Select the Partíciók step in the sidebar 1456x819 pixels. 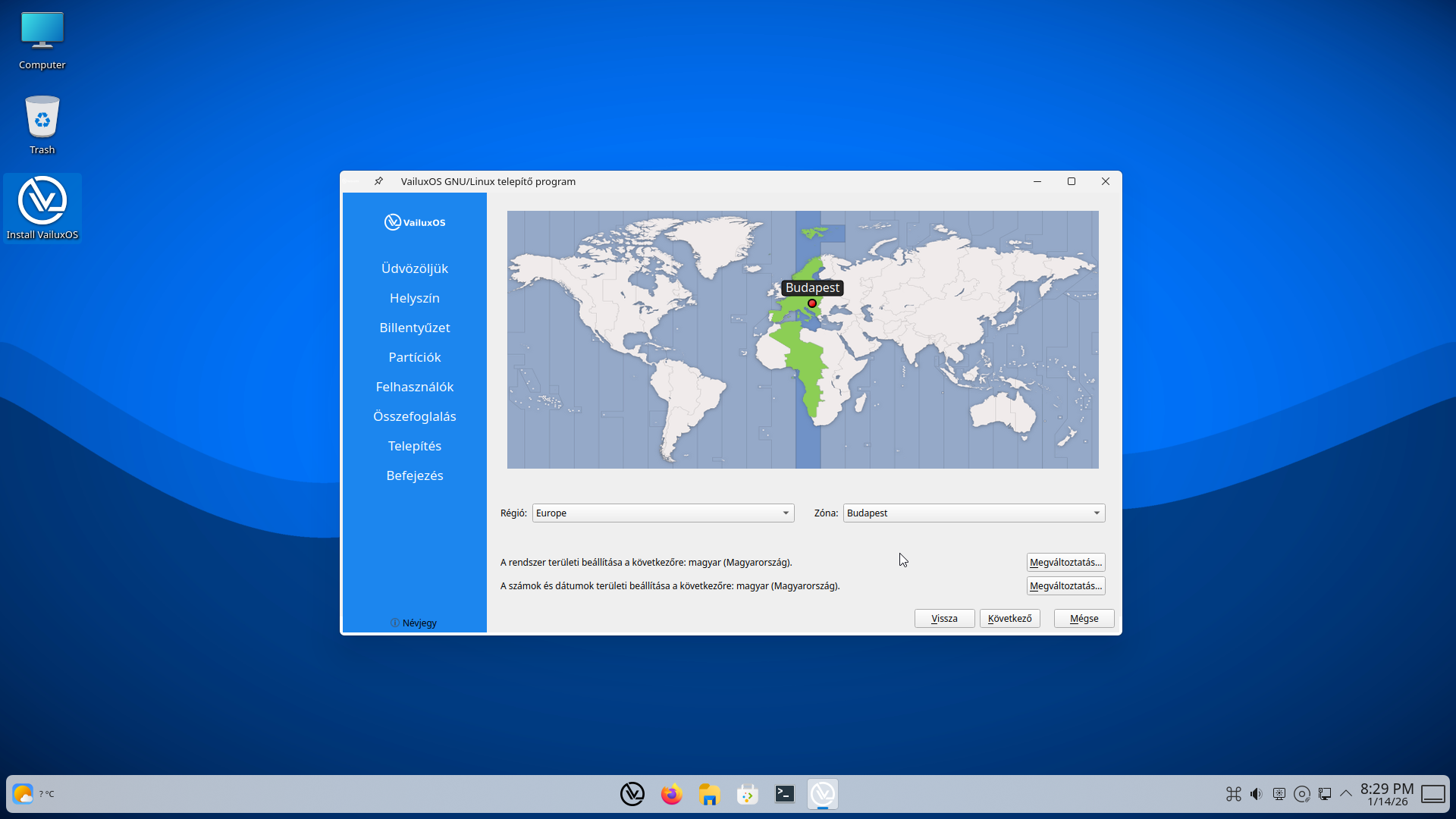(x=415, y=357)
